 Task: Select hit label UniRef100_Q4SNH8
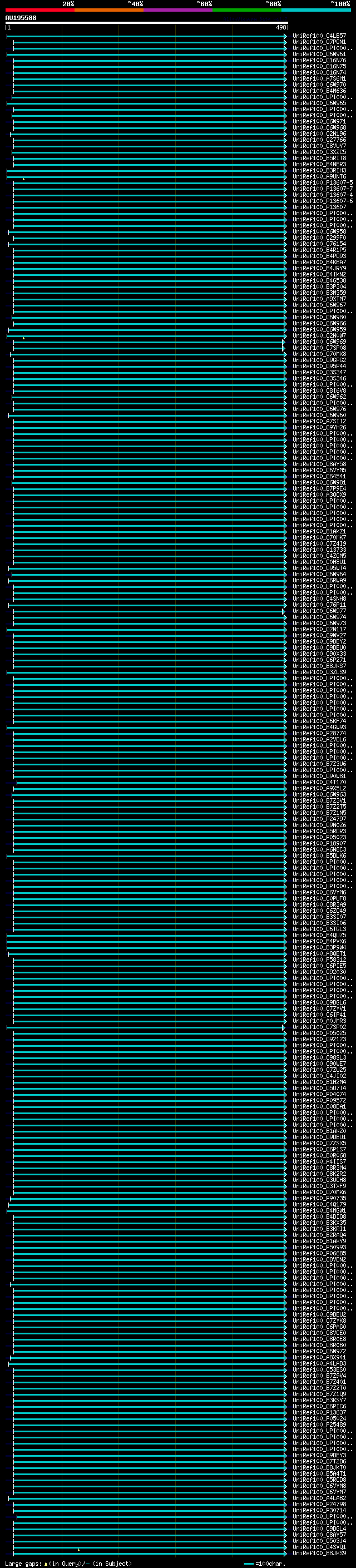click(319, 599)
